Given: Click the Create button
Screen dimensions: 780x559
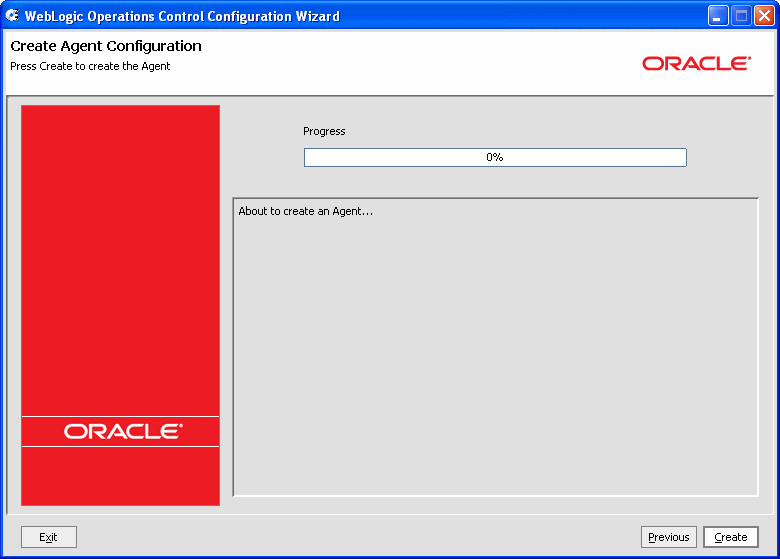Looking at the screenshot, I should (x=731, y=537).
